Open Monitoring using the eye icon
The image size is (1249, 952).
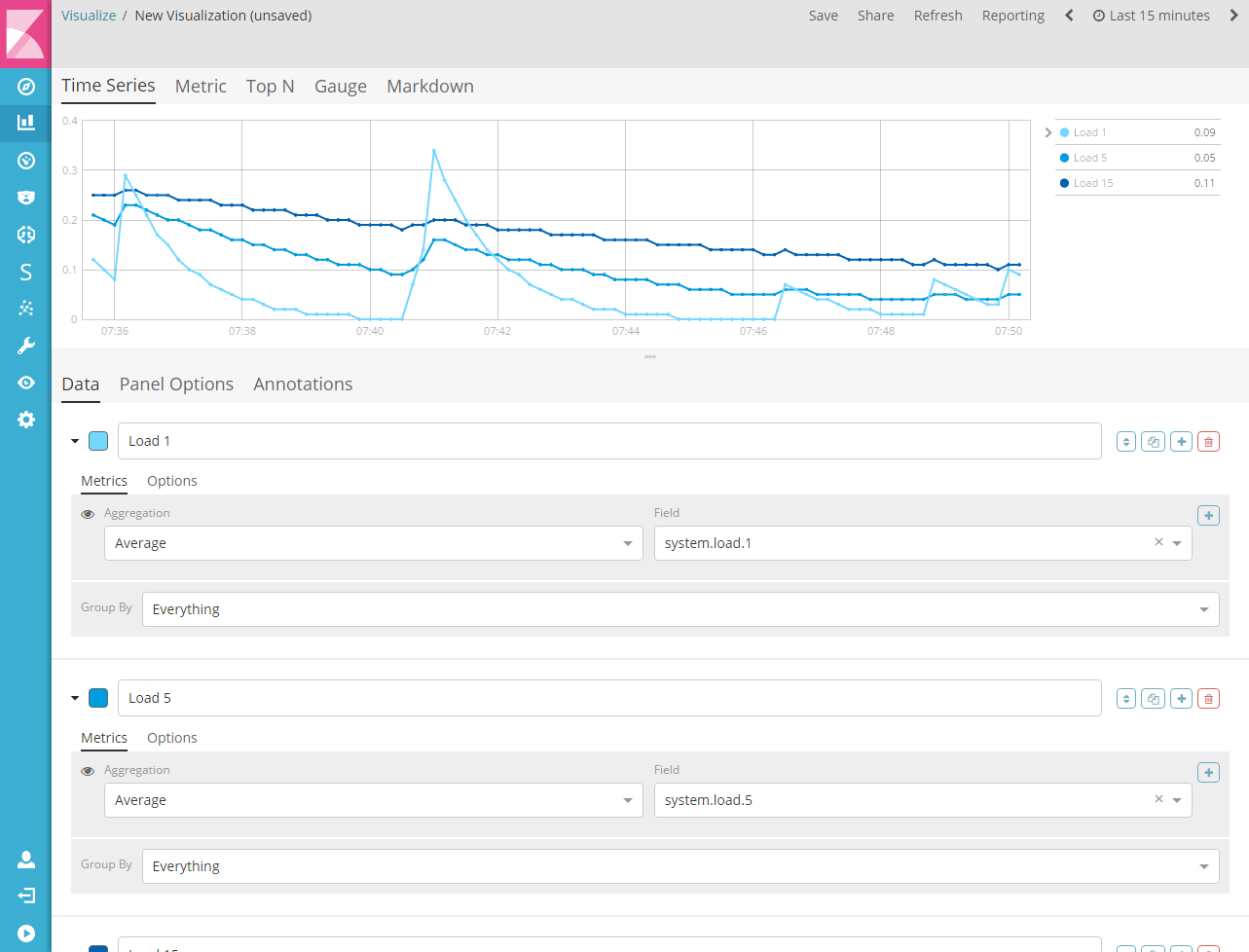[x=25, y=382]
